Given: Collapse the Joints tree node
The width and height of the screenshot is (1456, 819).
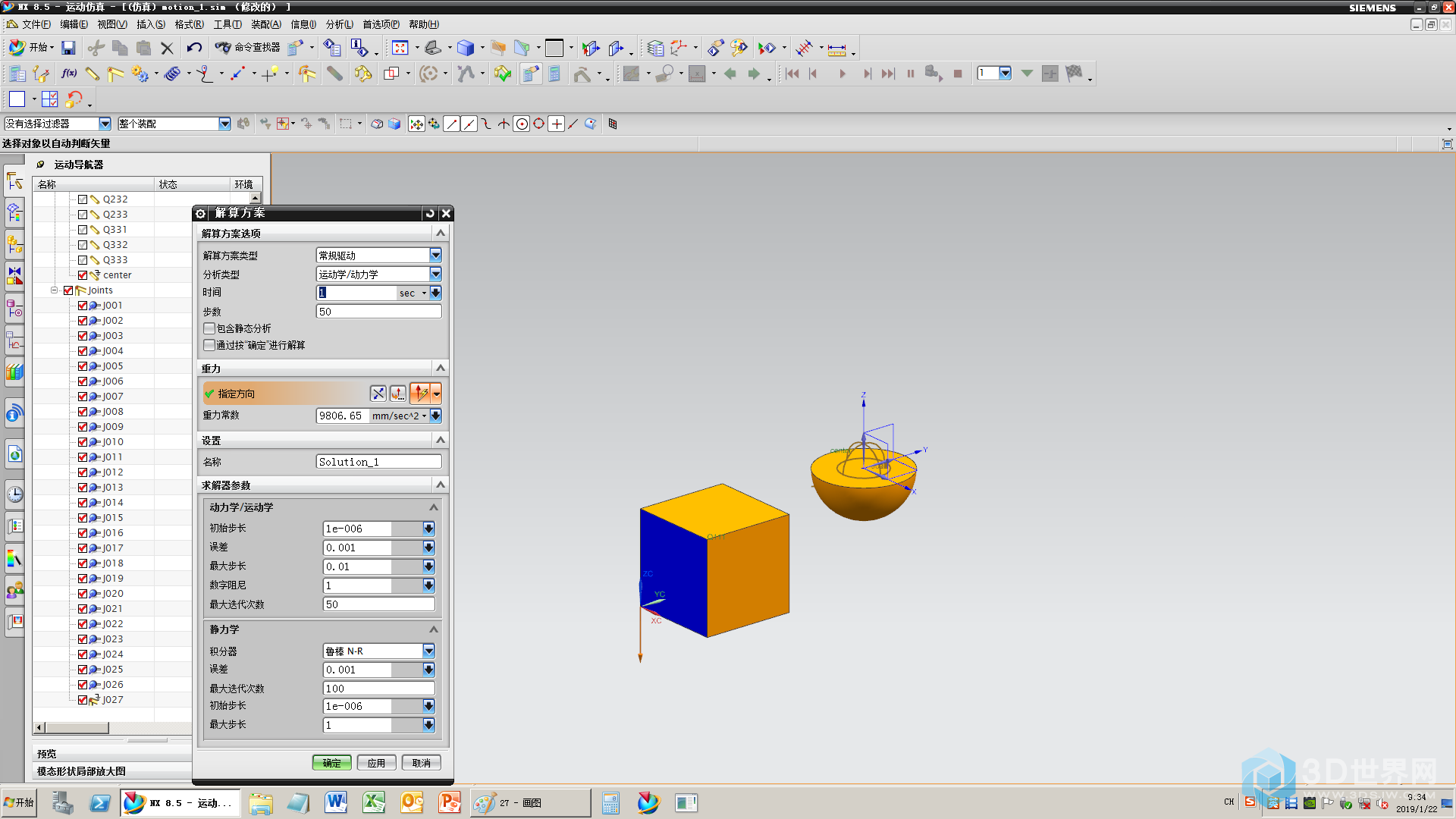Looking at the screenshot, I should click(x=54, y=290).
